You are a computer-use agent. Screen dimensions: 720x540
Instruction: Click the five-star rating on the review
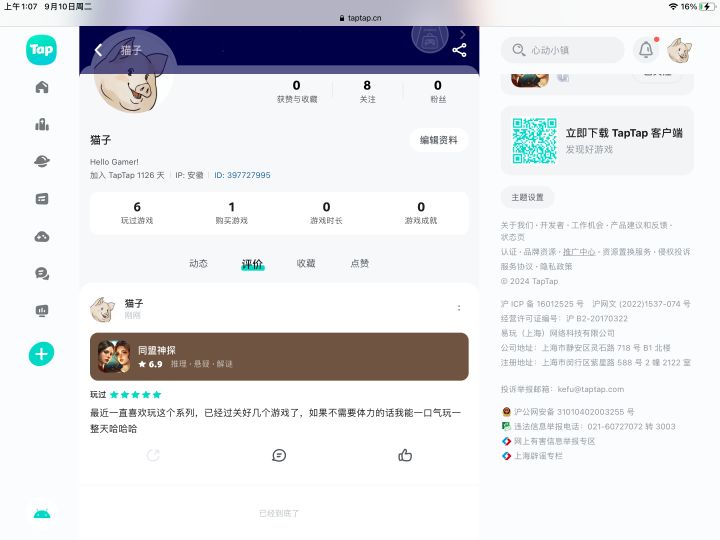[135, 395]
